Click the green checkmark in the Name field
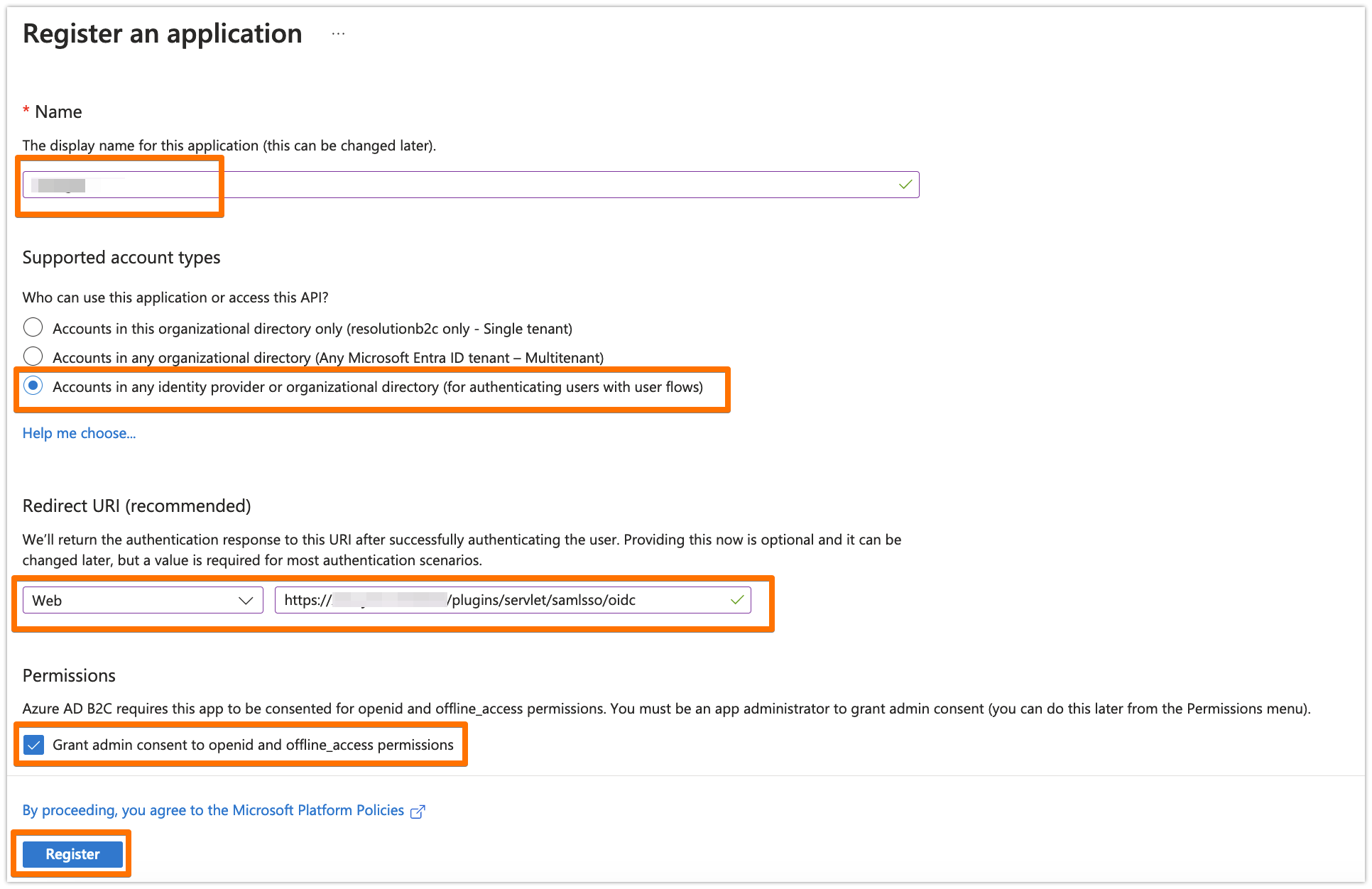 click(905, 185)
